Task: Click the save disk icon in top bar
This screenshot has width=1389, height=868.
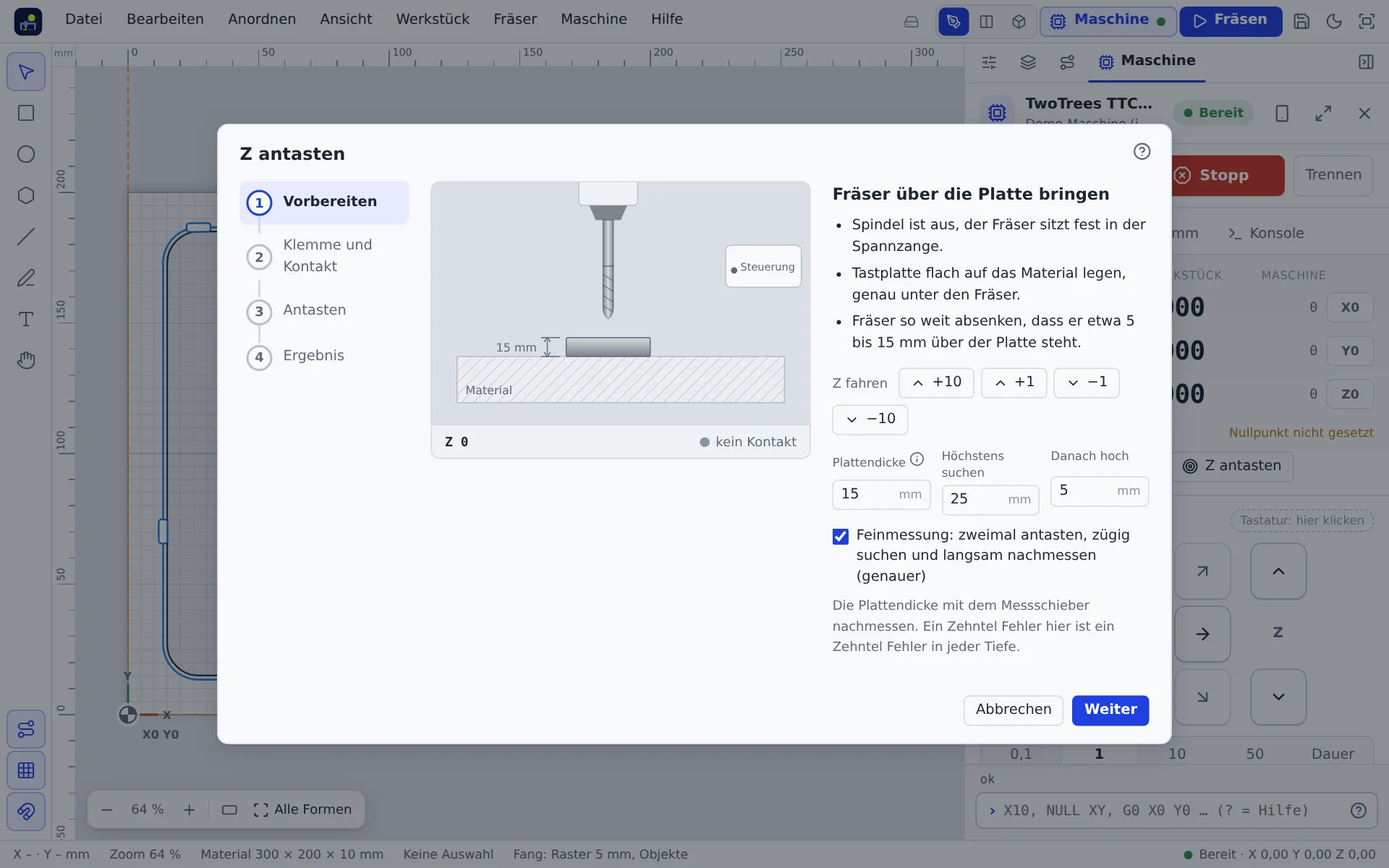Action: coord(1301,21)
